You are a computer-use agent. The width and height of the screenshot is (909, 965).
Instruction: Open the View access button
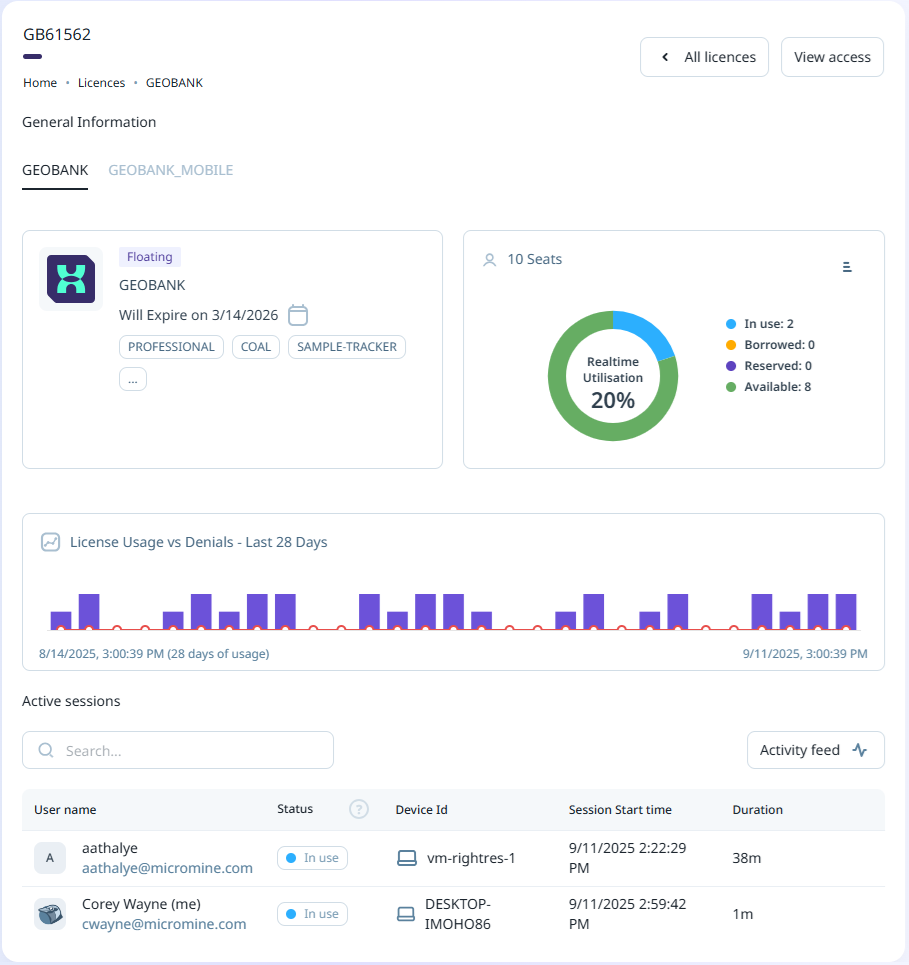[x=832, y=57]
